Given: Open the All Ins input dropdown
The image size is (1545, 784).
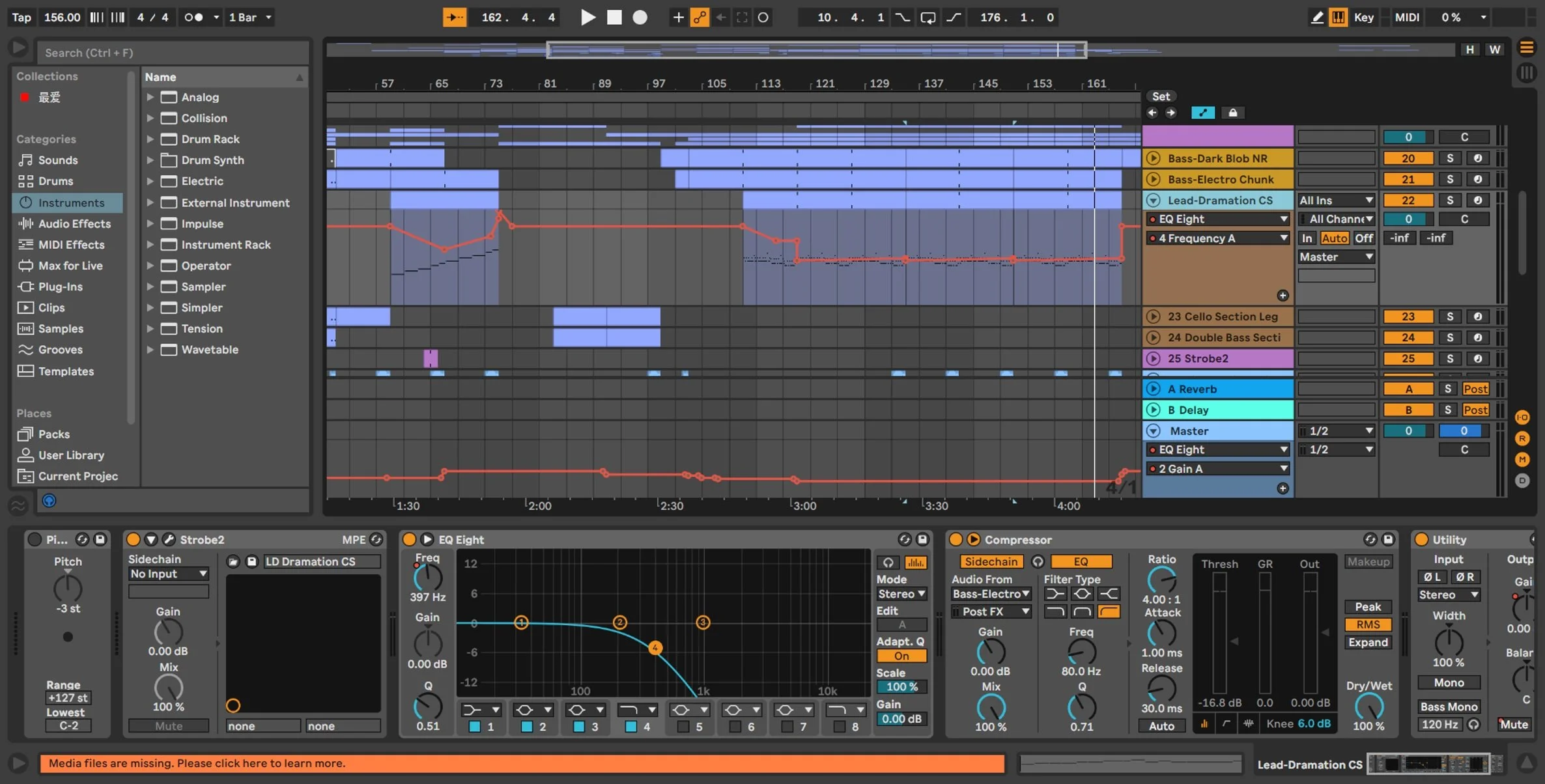Looking at the screenshot, I should pyautogui.click(x=1336, y=201).
